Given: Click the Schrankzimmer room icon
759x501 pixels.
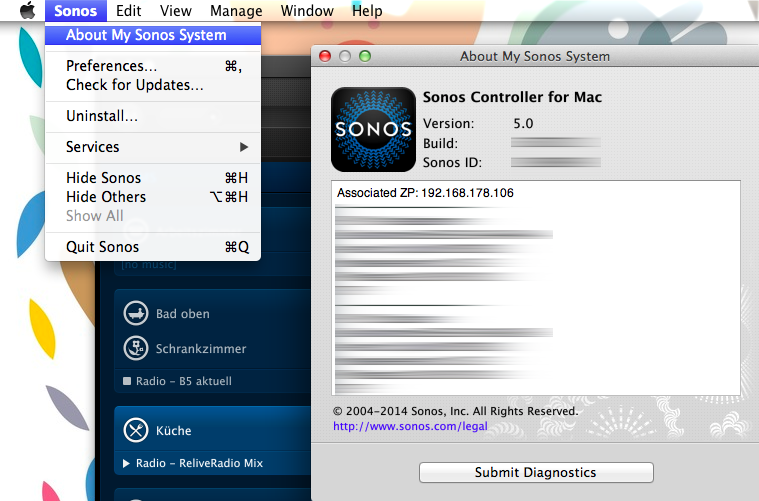Looking at the screenshot, I should pos(136,348).
